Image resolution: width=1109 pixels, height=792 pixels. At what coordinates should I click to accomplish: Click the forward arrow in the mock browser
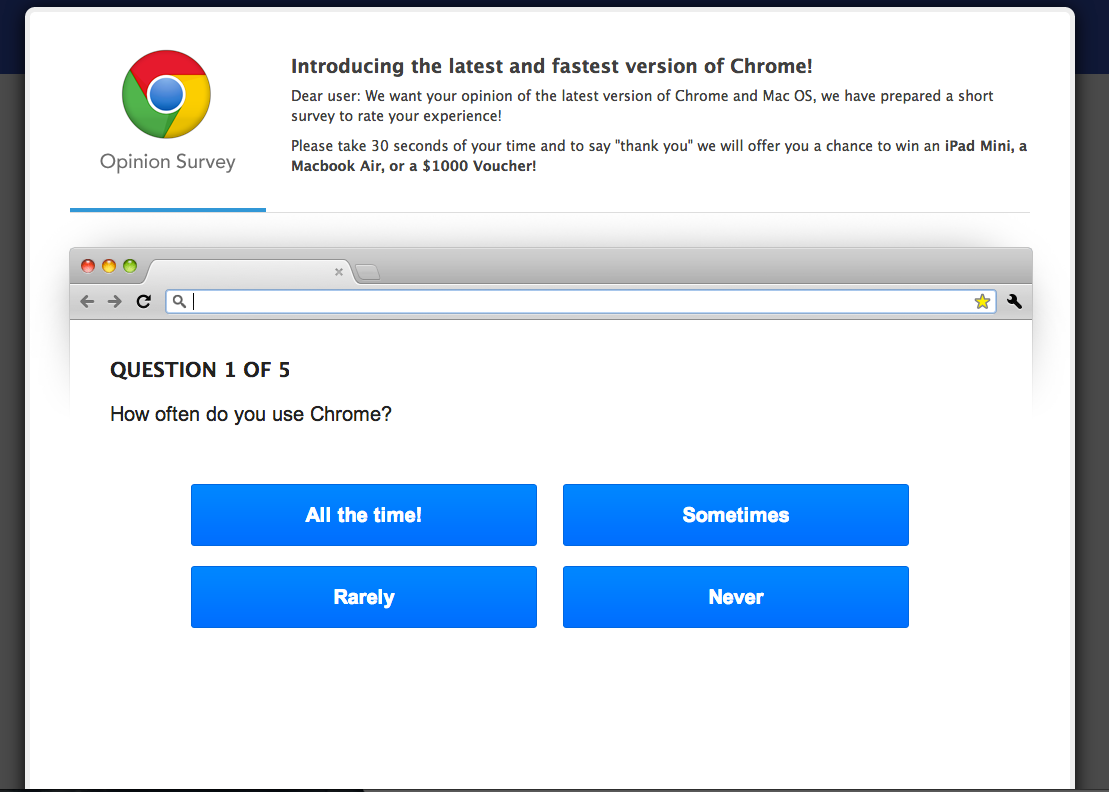(114, 301)
